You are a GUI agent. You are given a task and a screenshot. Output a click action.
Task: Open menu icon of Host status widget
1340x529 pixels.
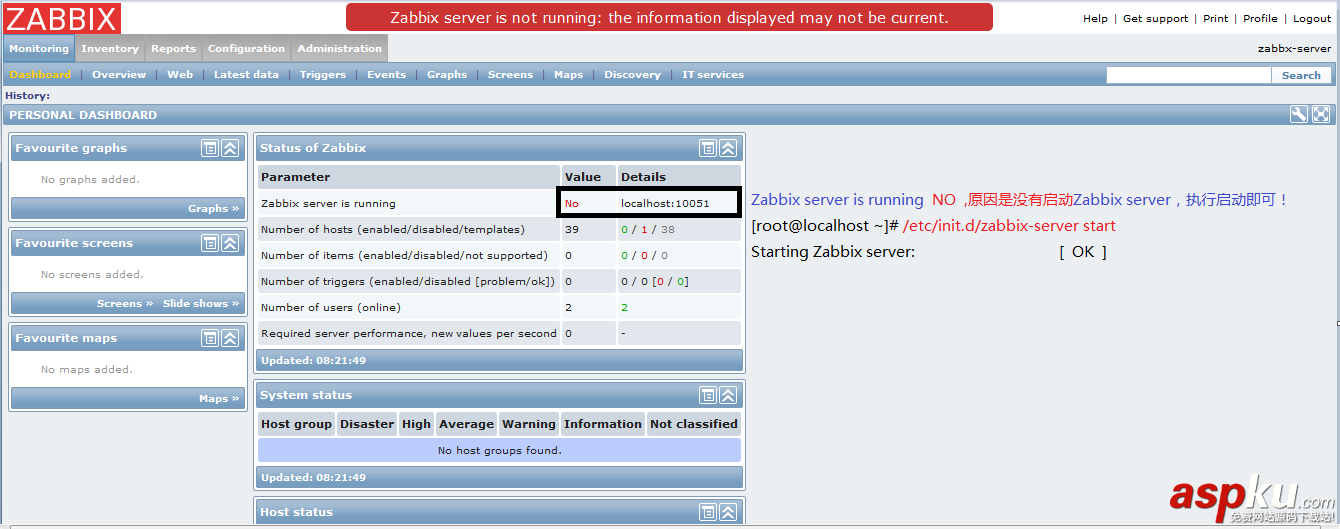708,512
